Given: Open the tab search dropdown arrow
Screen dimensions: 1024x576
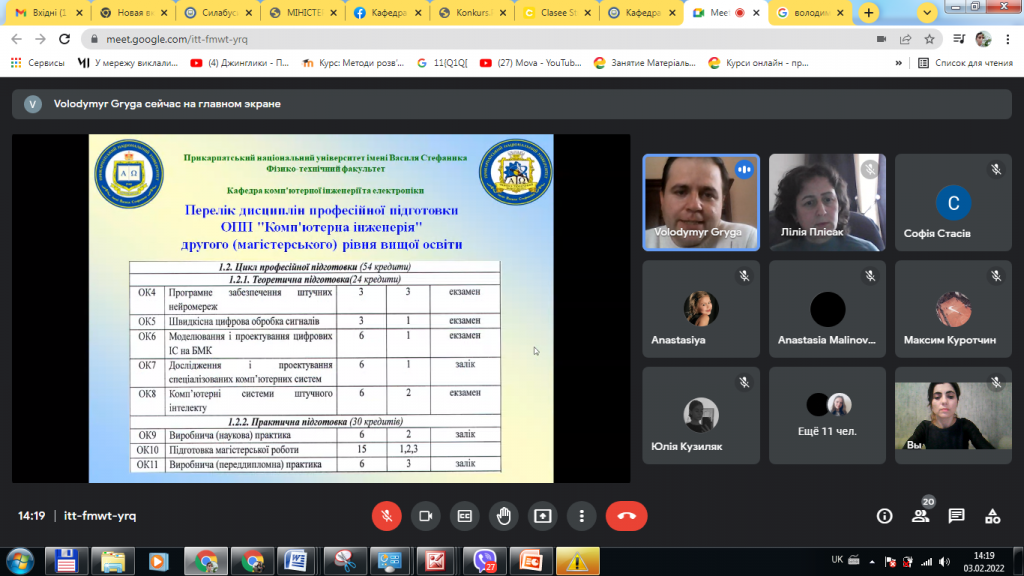Looking at the screenshot, I should coord(927,12).
